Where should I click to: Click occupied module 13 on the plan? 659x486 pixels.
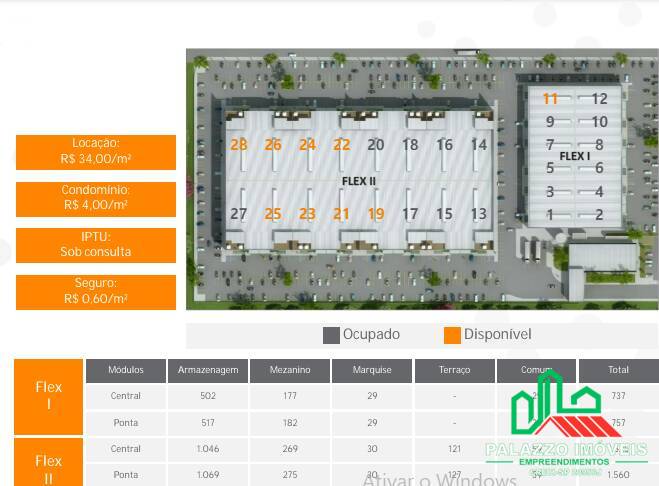click(478, 214)
